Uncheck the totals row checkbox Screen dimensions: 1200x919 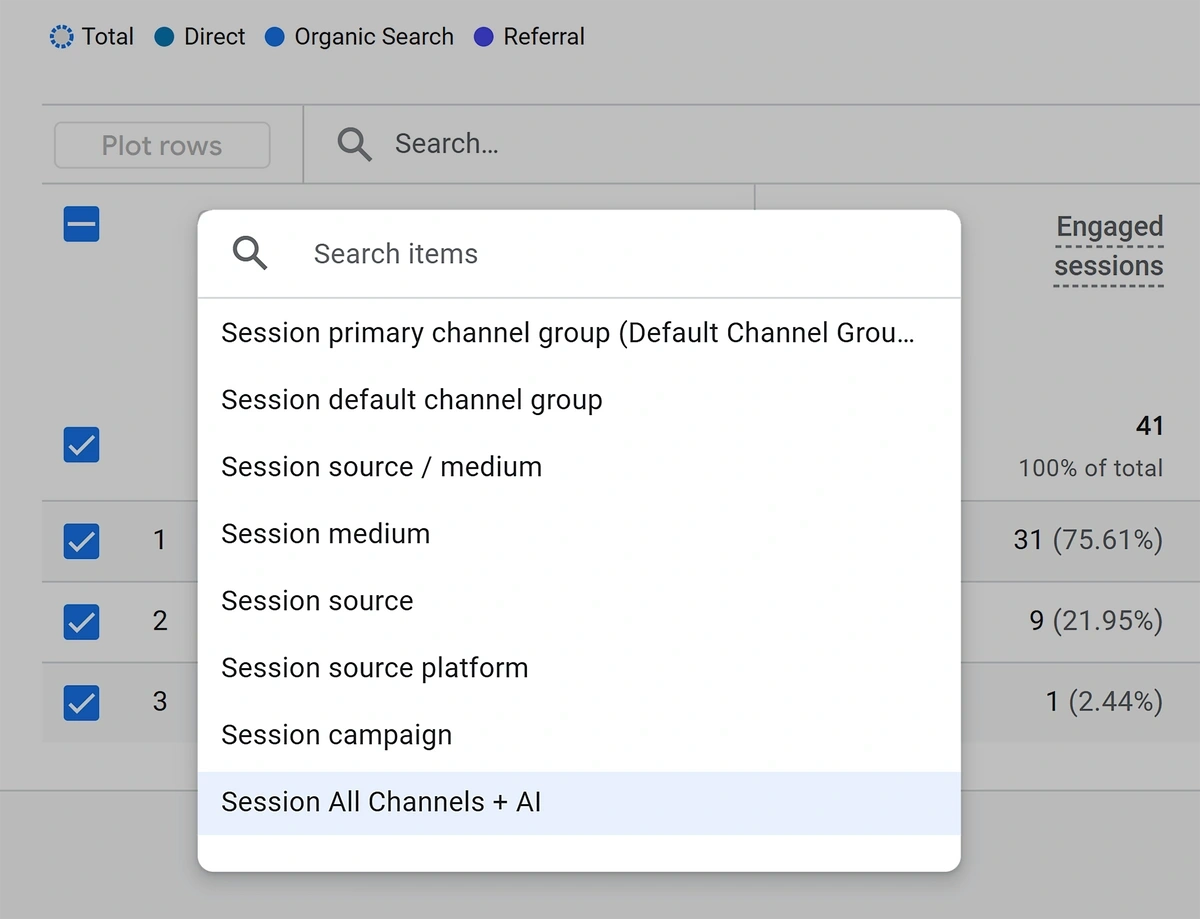[x=81, y=444]
